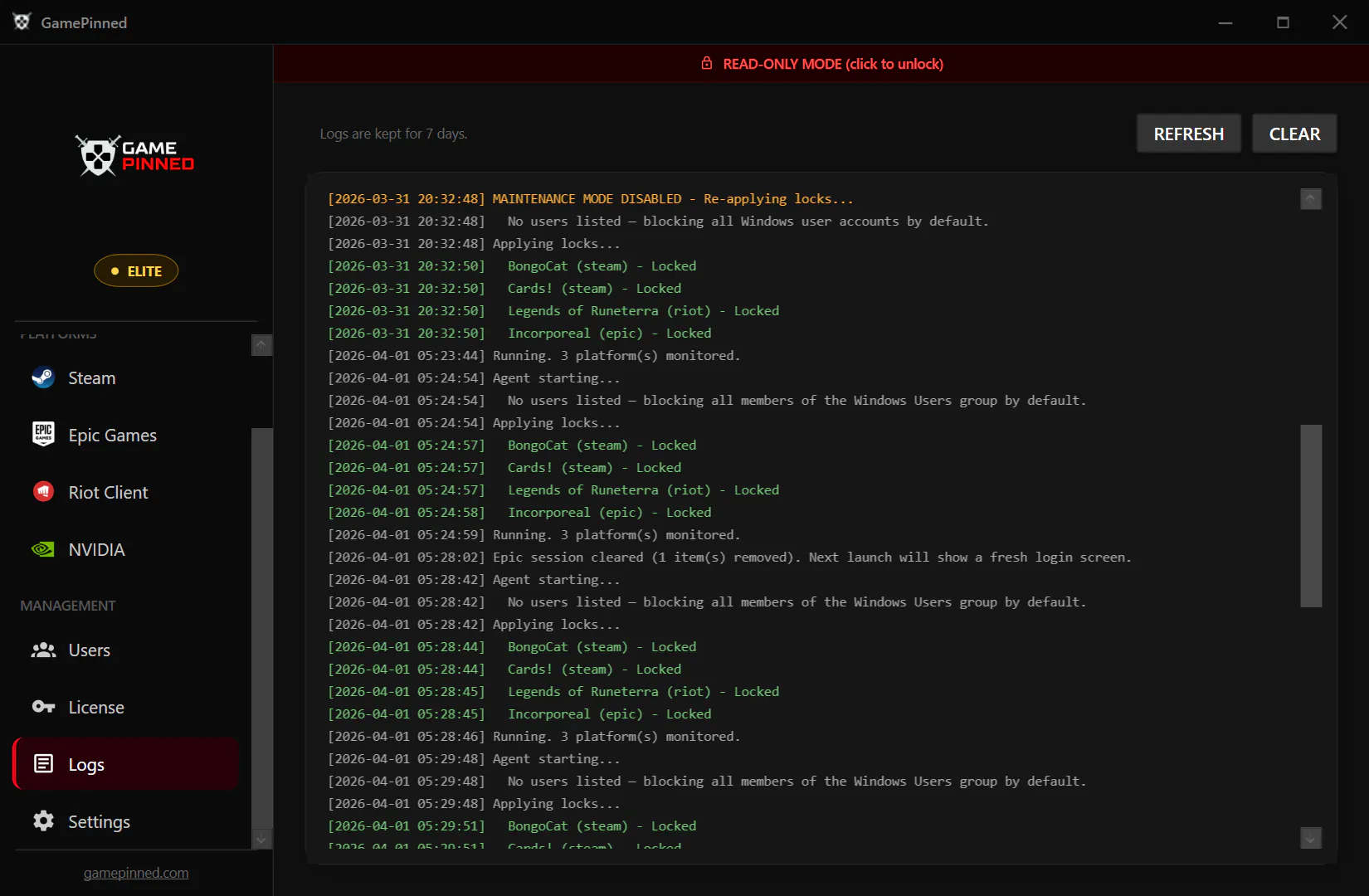Click the Epic Games logo icon
Viewport: 1369px width, 896px height.
(x=43, y=435)
